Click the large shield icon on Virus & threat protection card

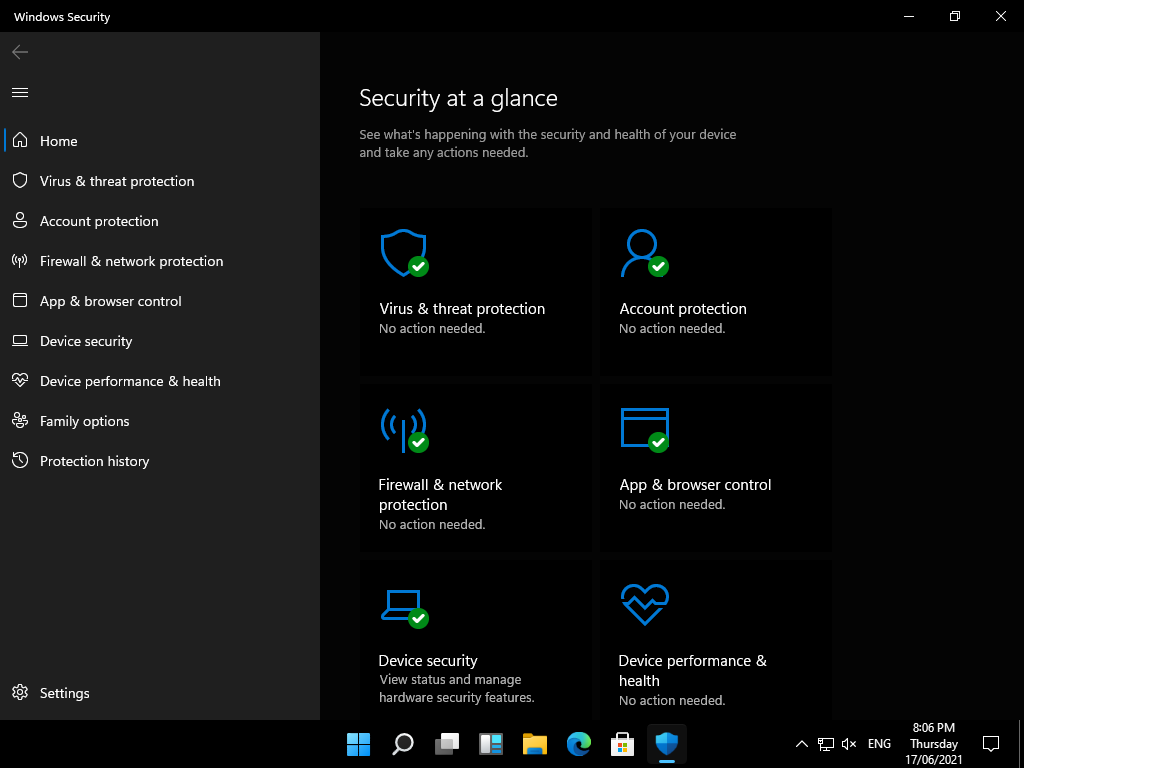[404, 253]
